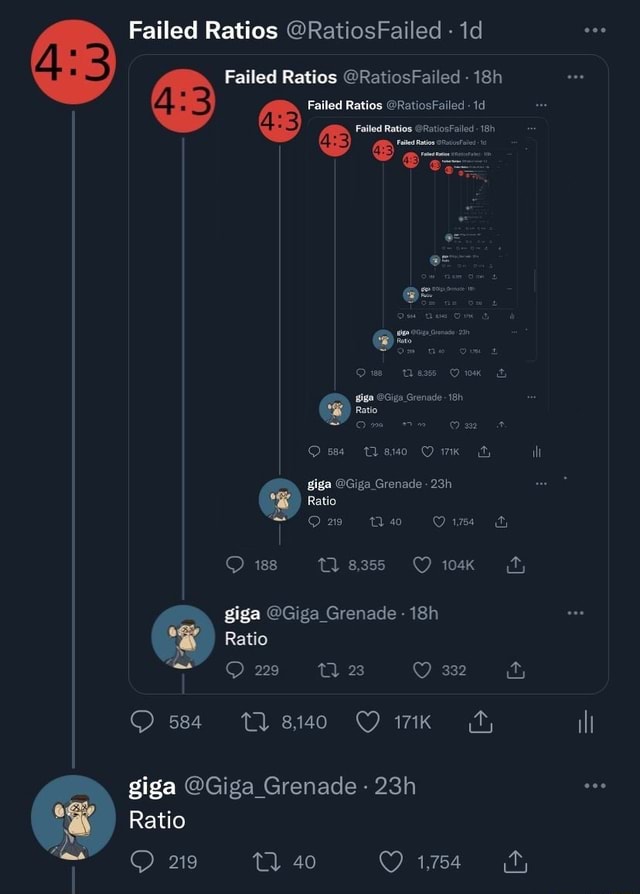Reply to the bottom giga tweet with 219 replies
The height and width of the screenshot is (894, 640).
[145, 862]
